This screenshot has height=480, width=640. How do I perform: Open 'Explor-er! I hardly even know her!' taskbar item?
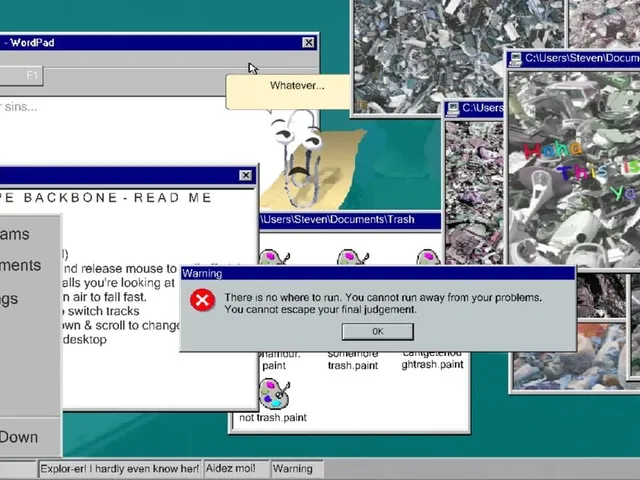tap(120, 469)
